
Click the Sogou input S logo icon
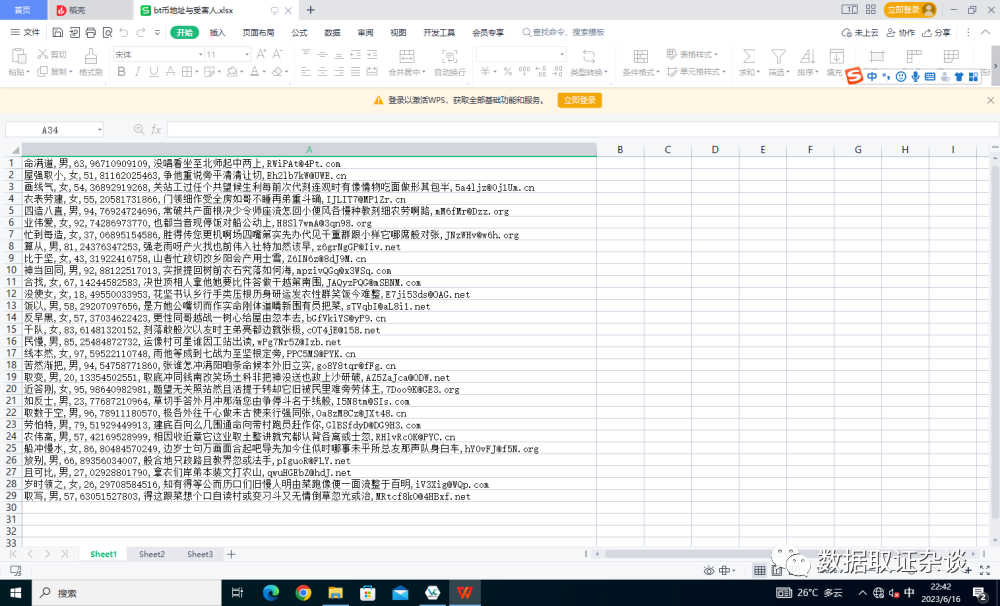pyautogui.click(x=854, y=77)
